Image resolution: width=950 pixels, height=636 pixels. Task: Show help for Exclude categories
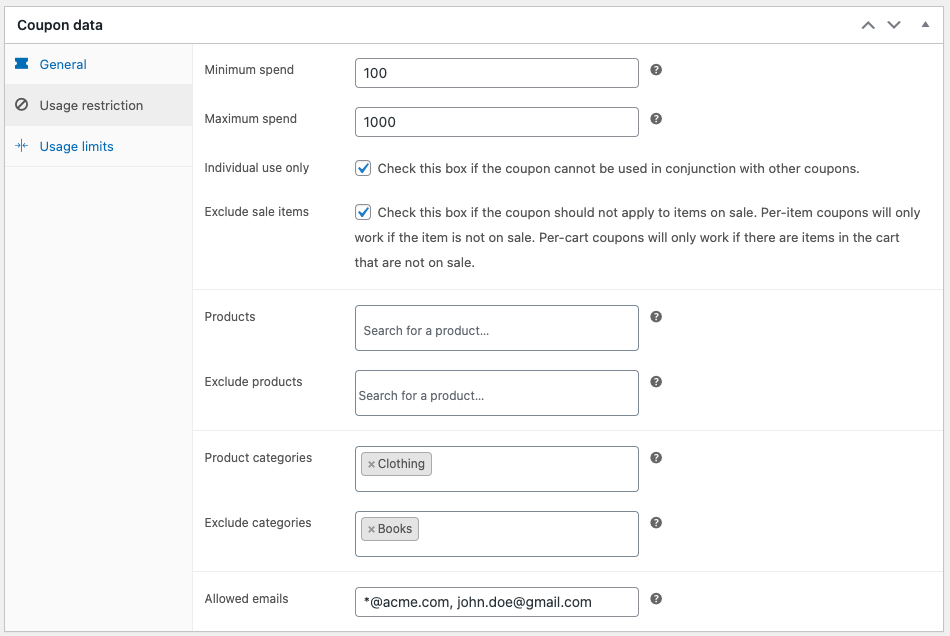click(x=656, y=523)
